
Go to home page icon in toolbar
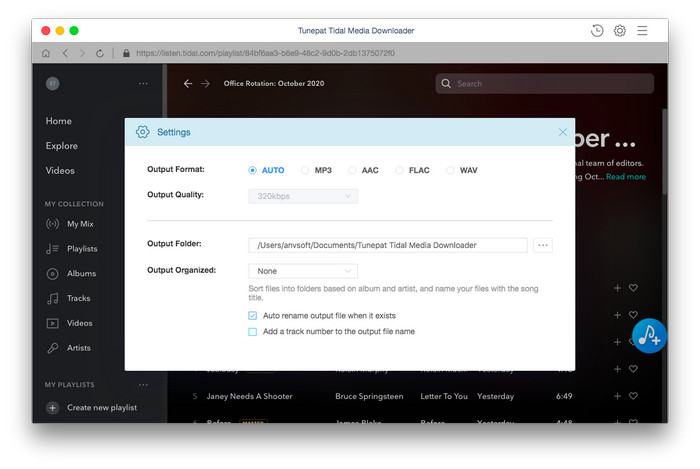coord(46,54)
